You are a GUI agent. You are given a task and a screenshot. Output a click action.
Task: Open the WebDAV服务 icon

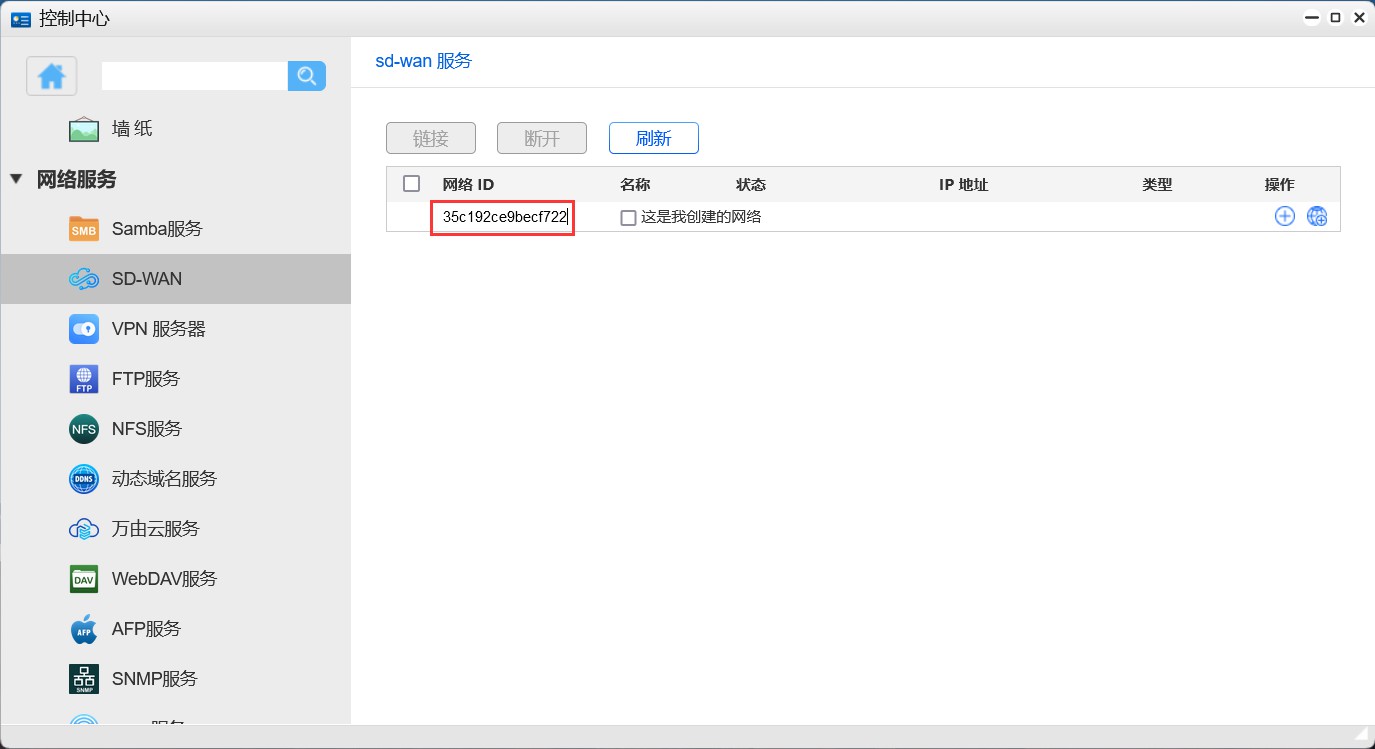83,578
